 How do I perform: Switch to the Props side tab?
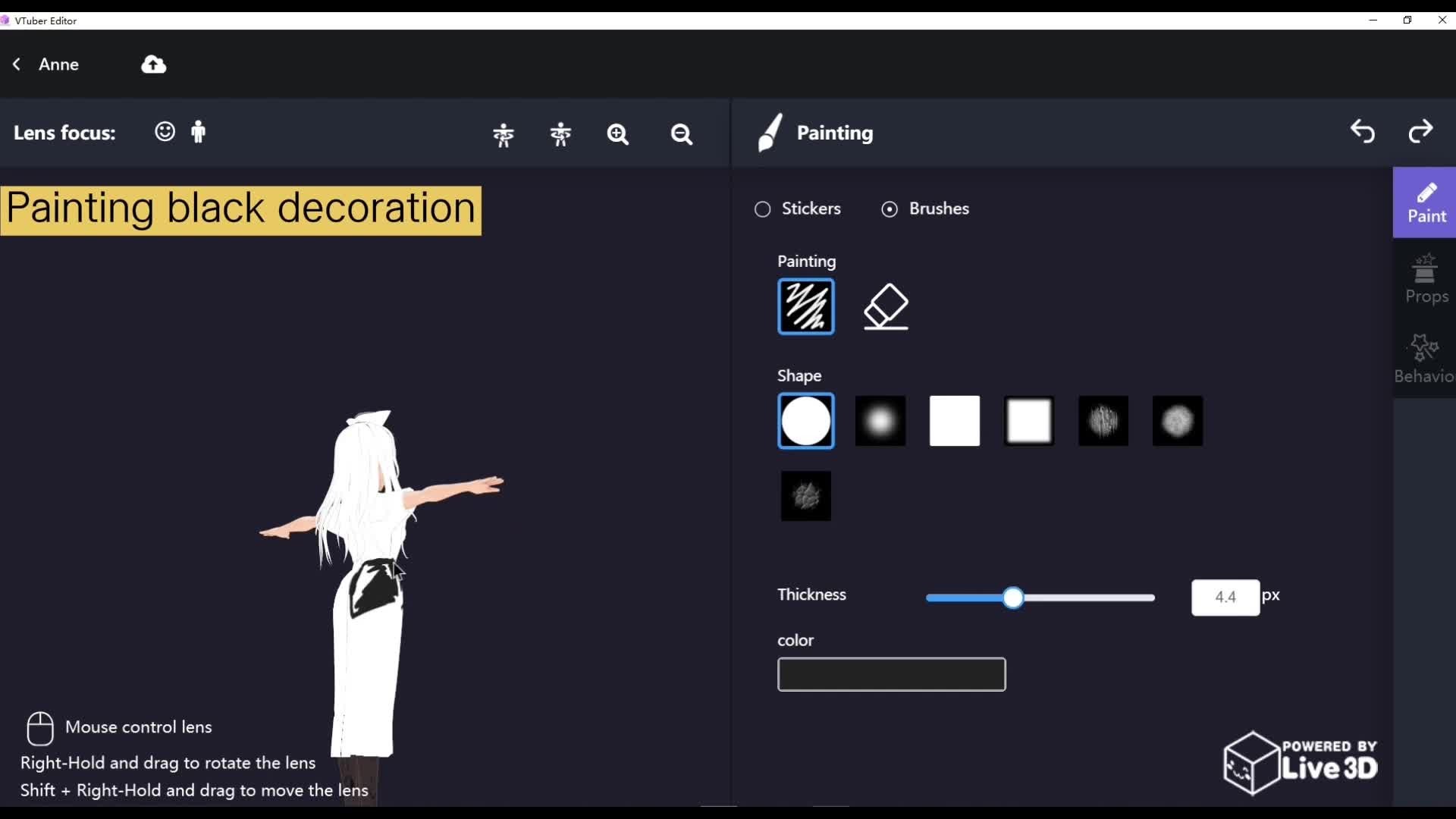[x=1426, y=279]
